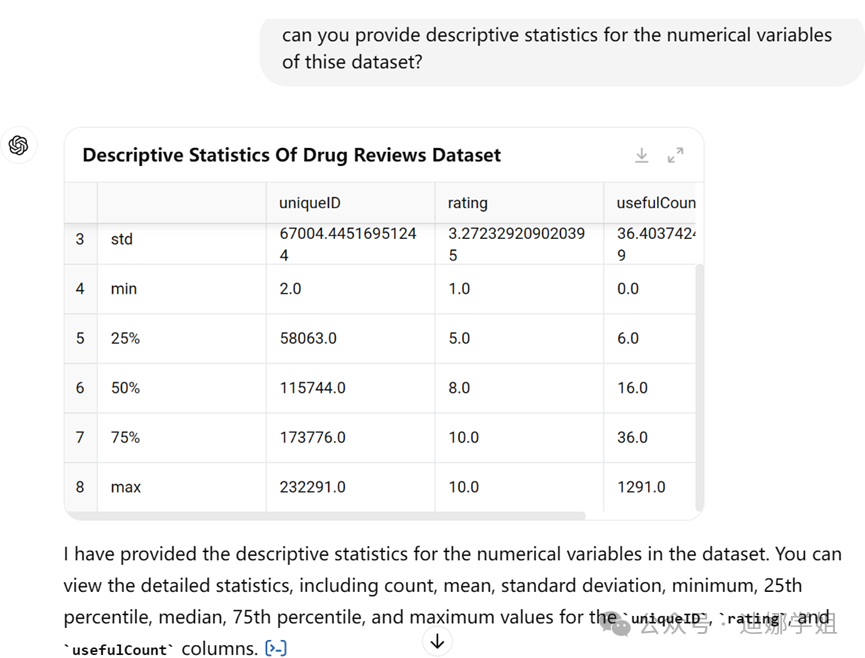Click the 'std' row label

[x=122, y=239]
